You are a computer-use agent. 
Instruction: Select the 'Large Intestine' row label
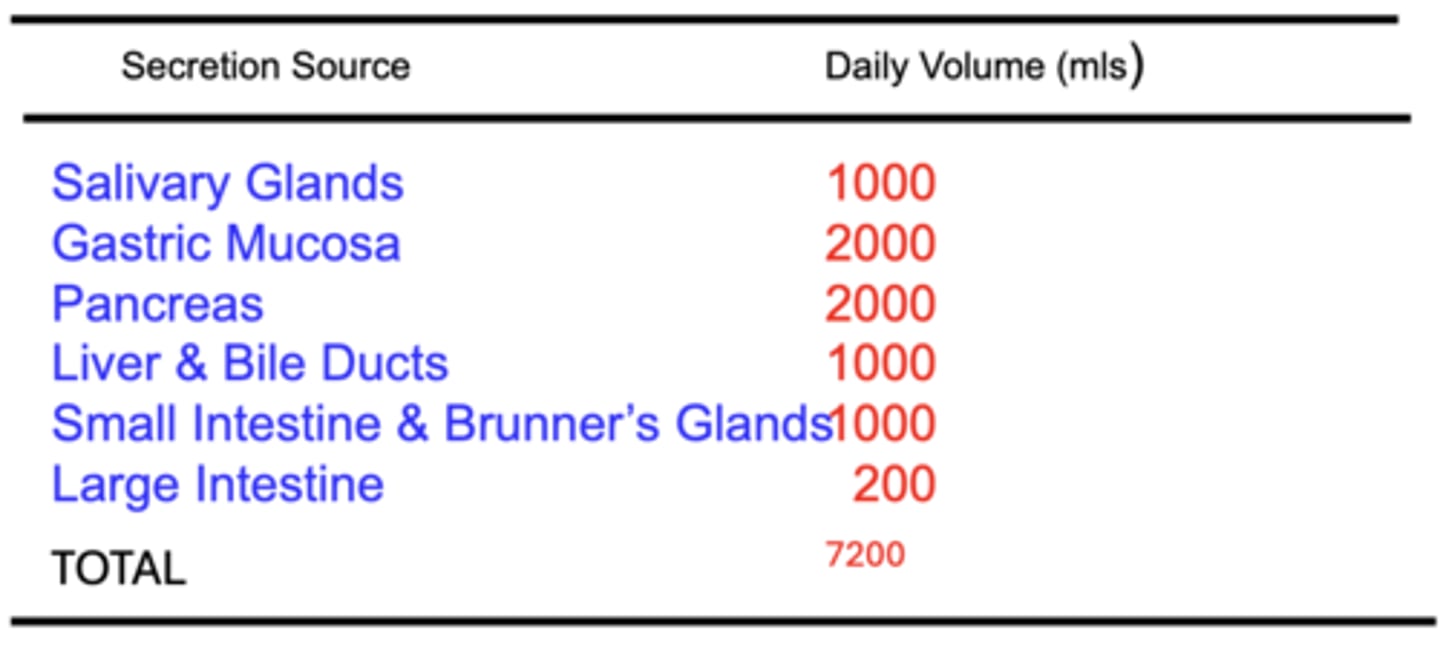[217, 485]
